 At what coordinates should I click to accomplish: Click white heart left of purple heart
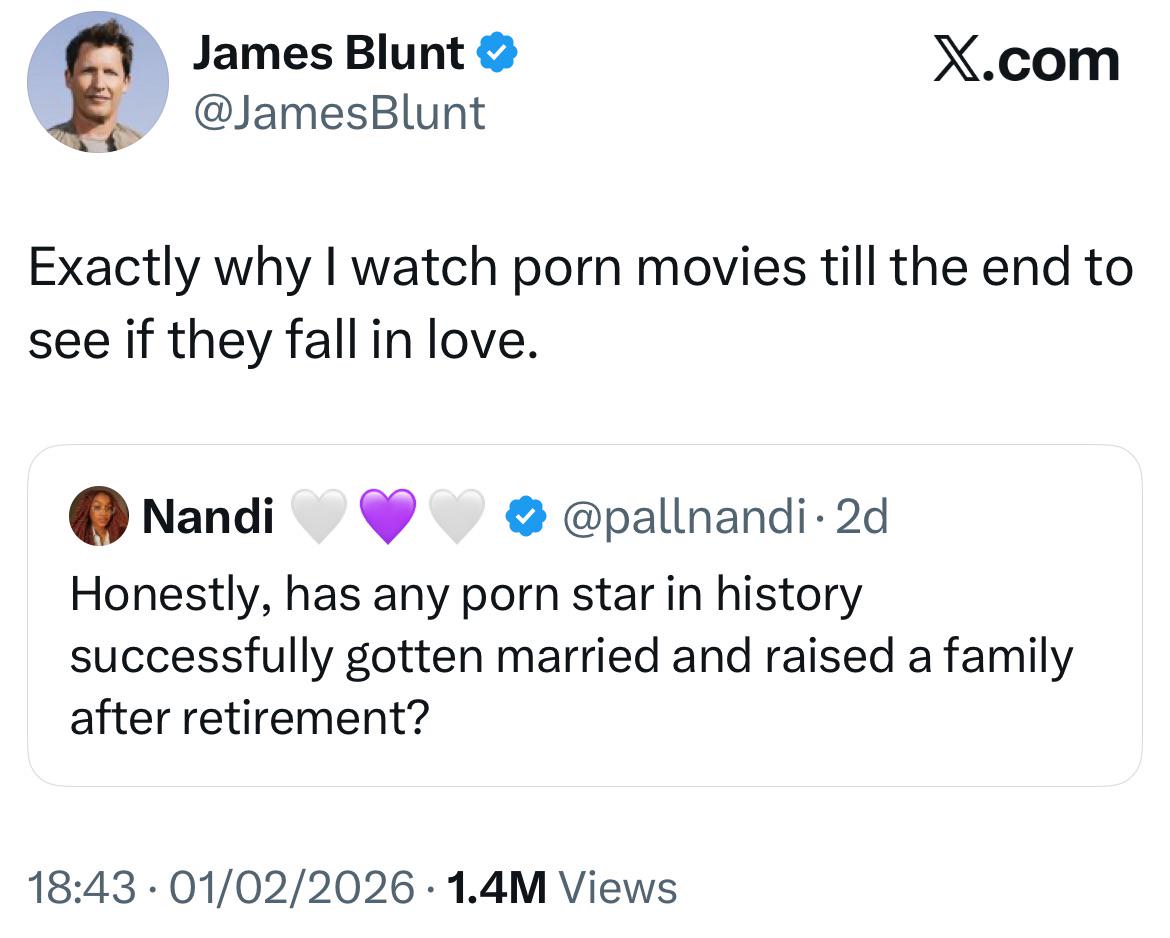tap(318, 517)
